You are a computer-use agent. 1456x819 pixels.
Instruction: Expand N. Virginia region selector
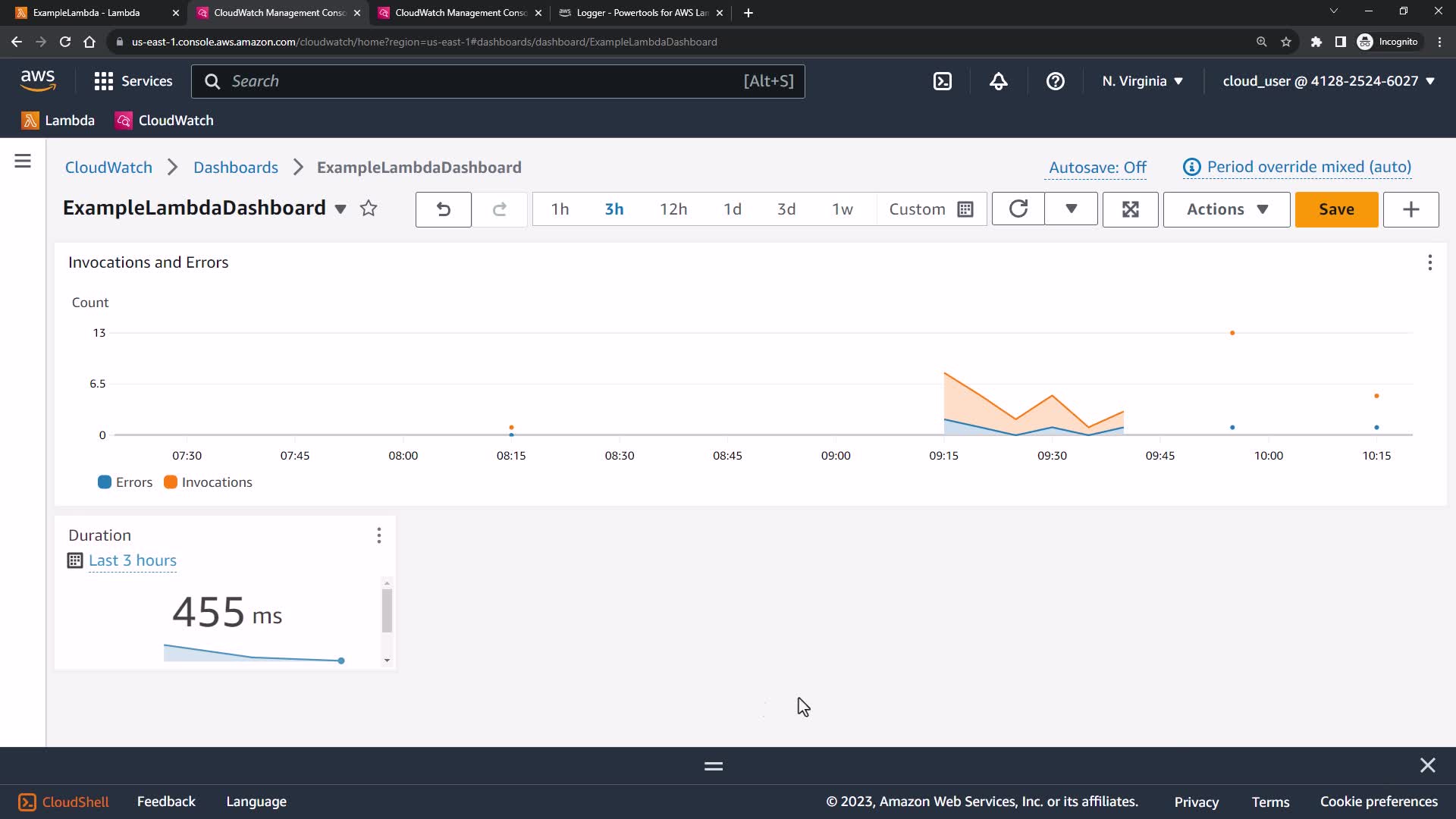[1142, 81]
